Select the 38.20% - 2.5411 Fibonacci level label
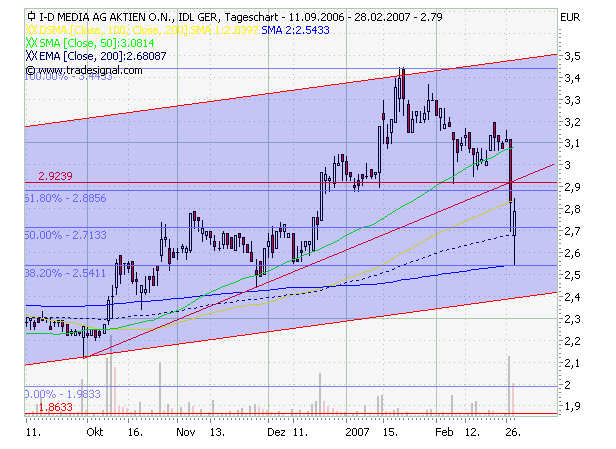616x449 pixels. [67, 271]
